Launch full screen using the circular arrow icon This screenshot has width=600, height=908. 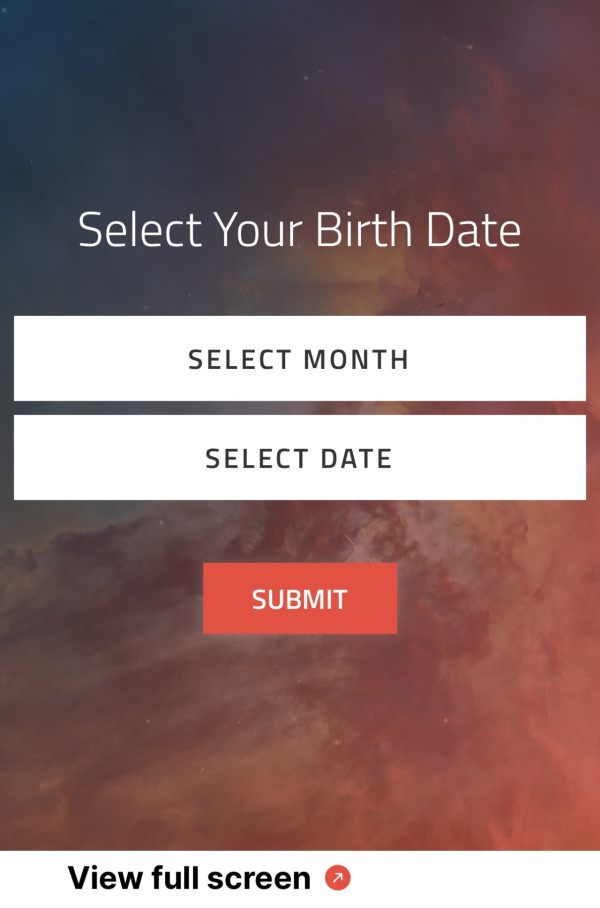pos(338,879)
